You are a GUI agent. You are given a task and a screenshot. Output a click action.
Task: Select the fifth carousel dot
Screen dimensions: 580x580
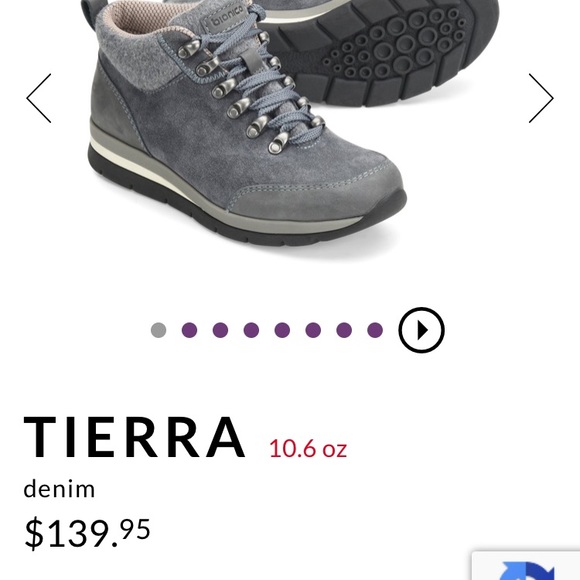[282, 330]
